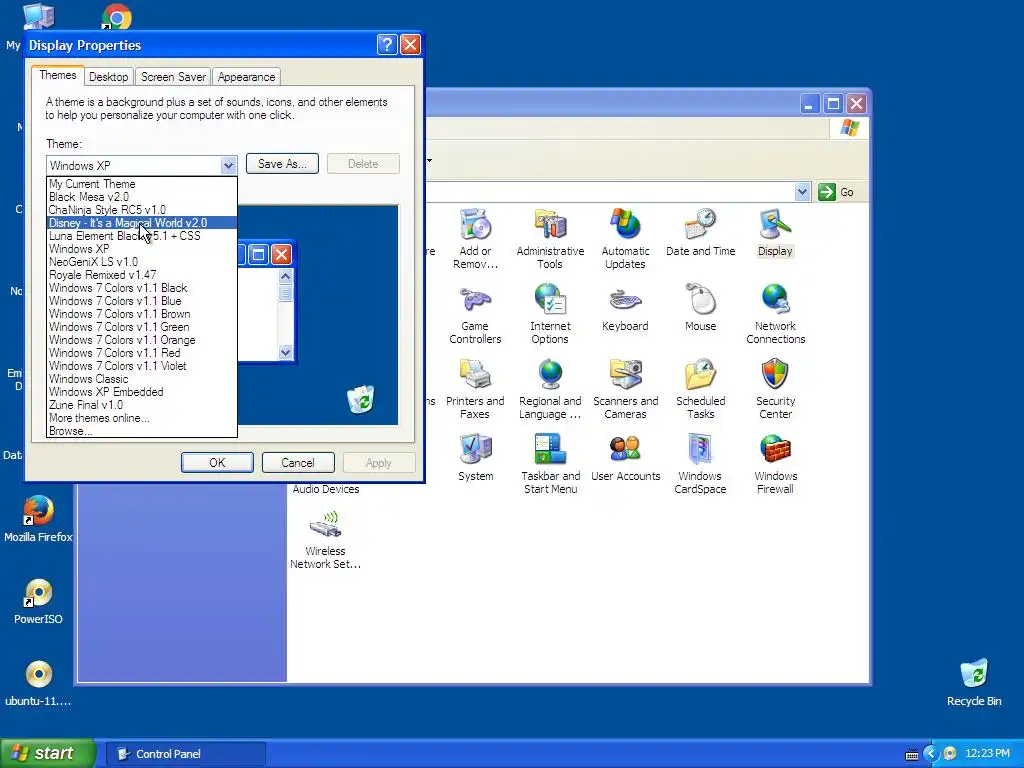Choose Windows Classic theme
Screen dimensions: 1024x768
pyautogui.click(x=142, y=379)
